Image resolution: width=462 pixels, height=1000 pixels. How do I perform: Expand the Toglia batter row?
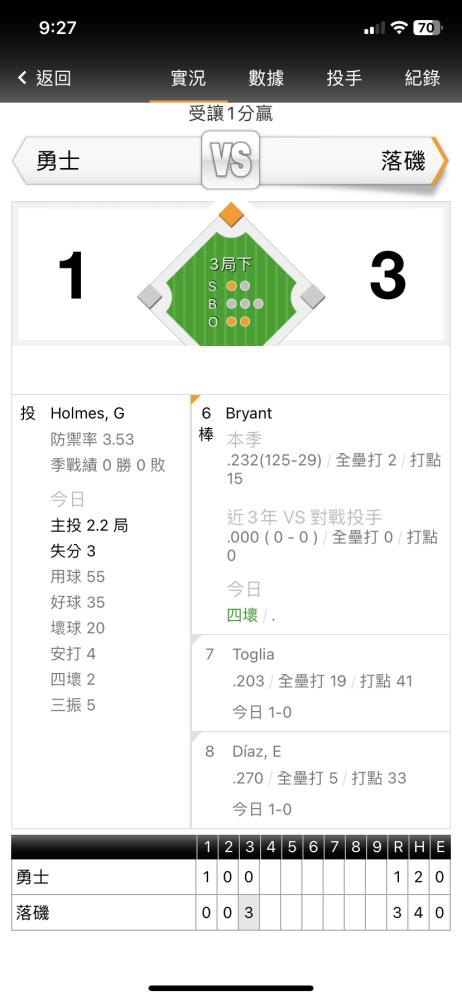320,683
